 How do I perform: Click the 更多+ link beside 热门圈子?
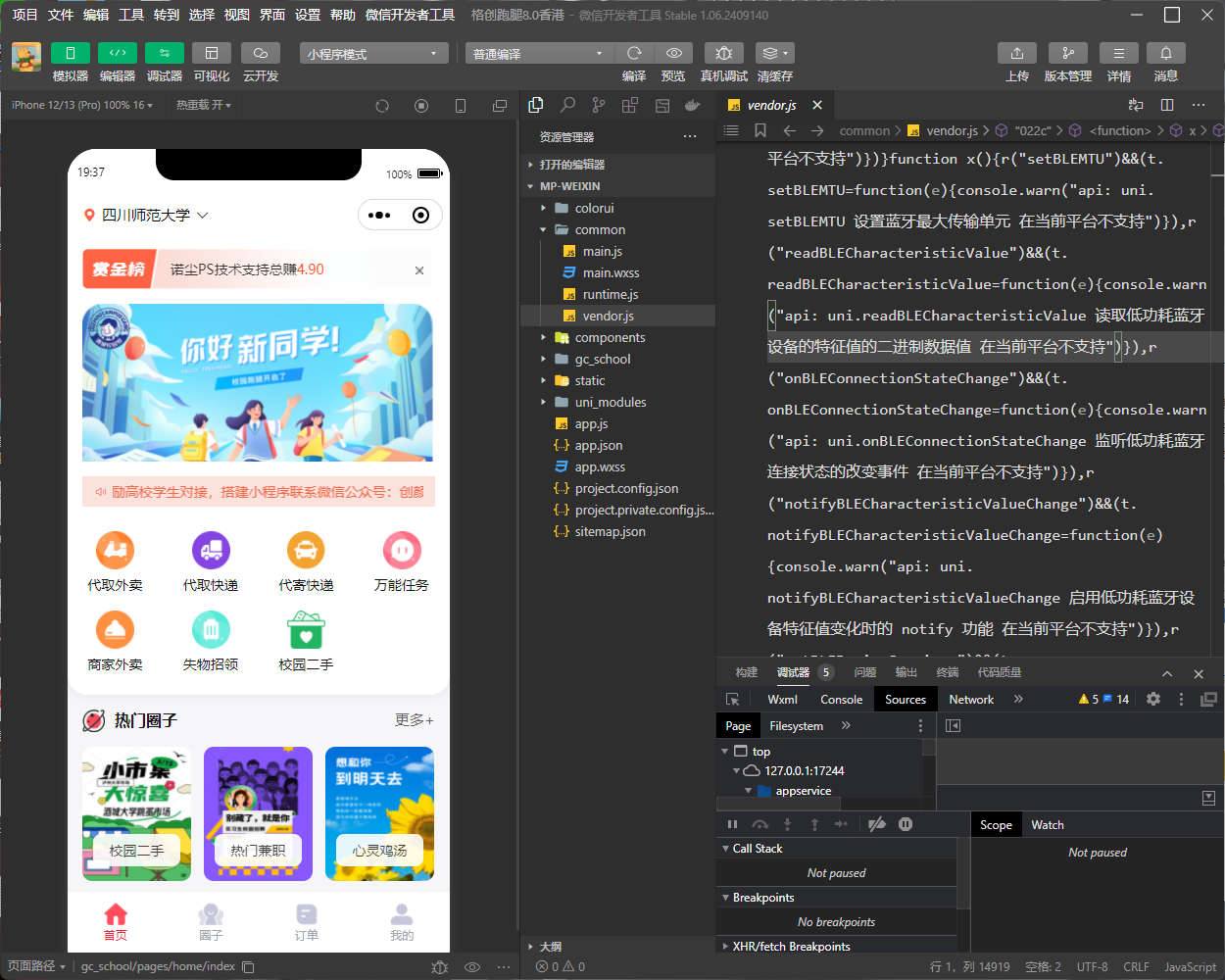click(414, 720)
